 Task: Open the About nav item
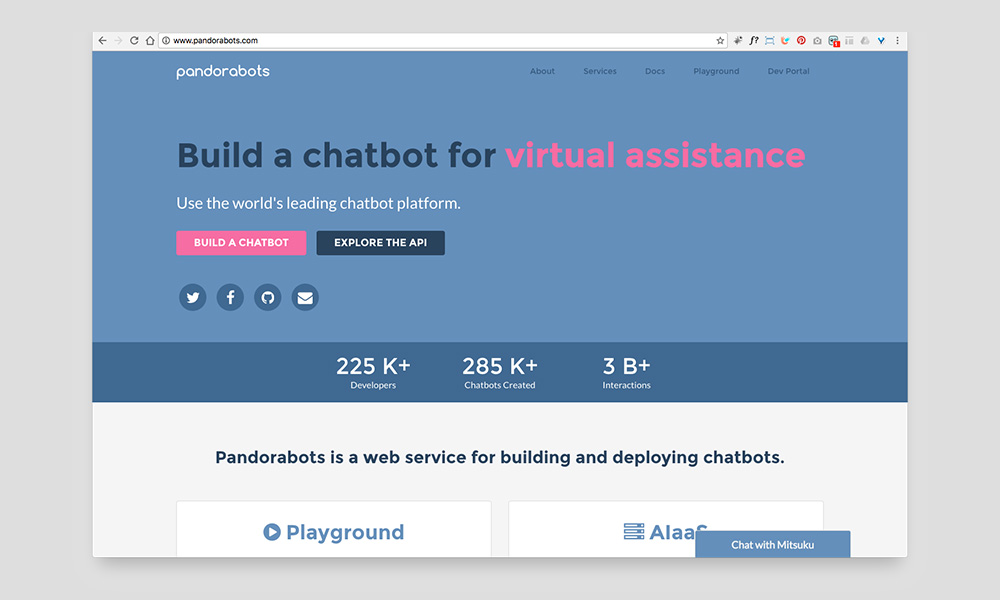[x=542, y=71]
